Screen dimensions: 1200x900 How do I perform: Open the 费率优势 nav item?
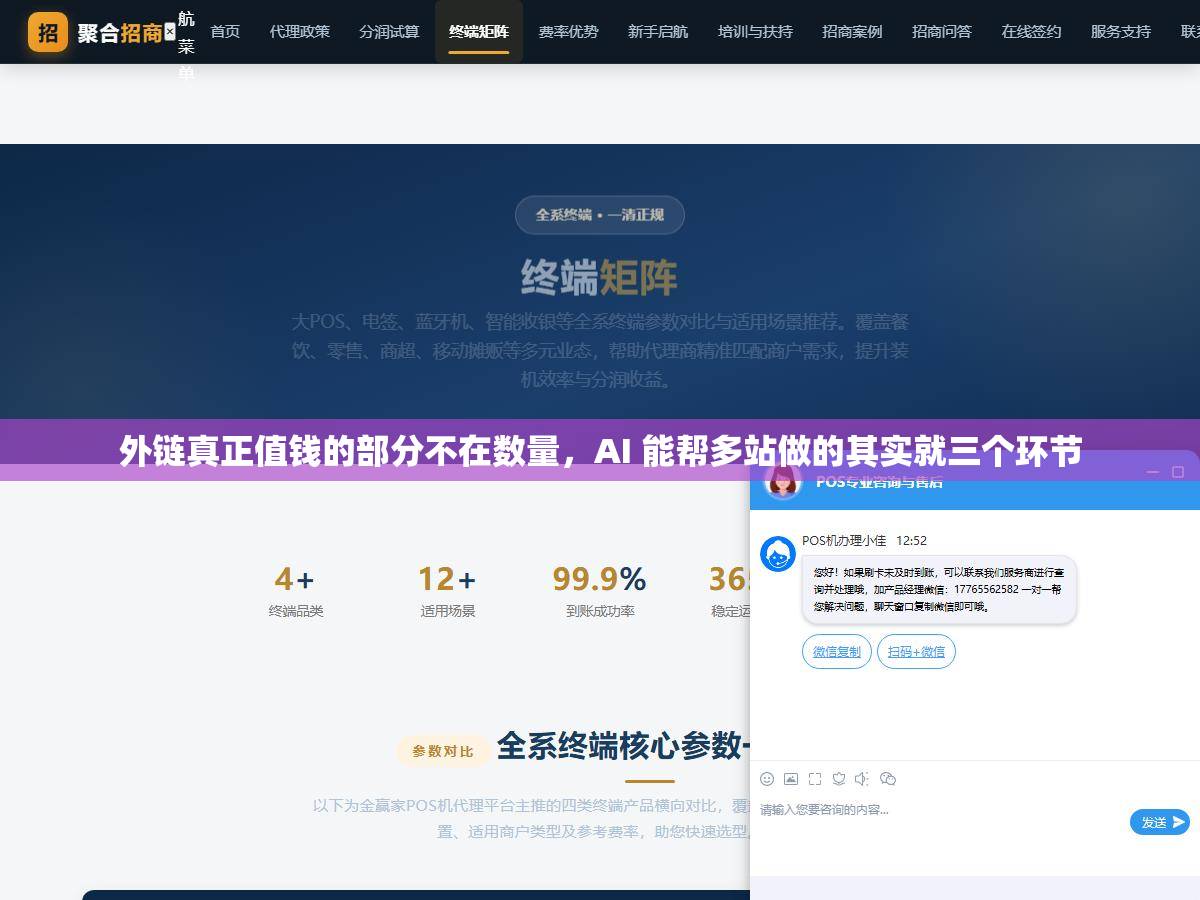(568, 32)
